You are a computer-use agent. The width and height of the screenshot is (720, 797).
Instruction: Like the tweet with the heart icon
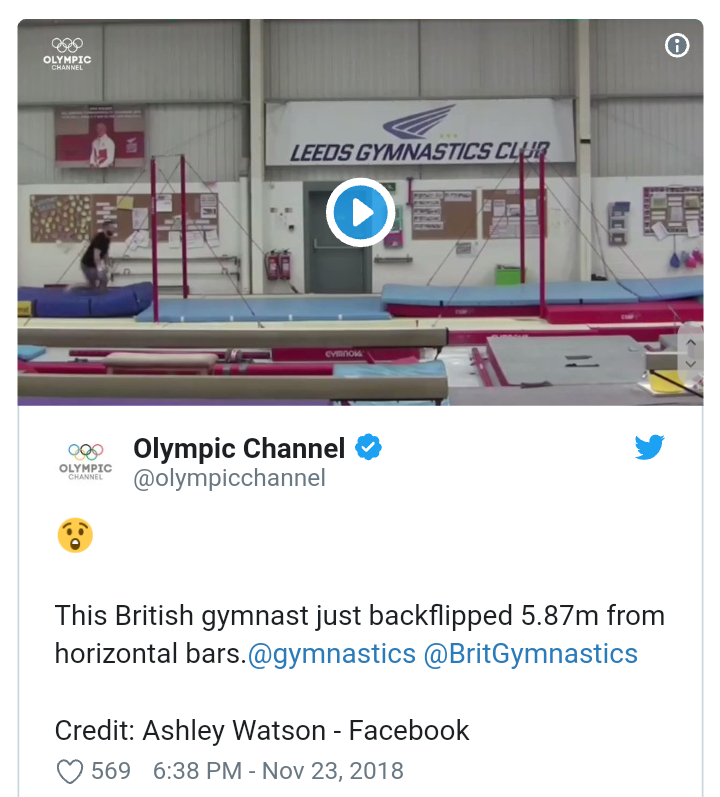pos(69,771)
